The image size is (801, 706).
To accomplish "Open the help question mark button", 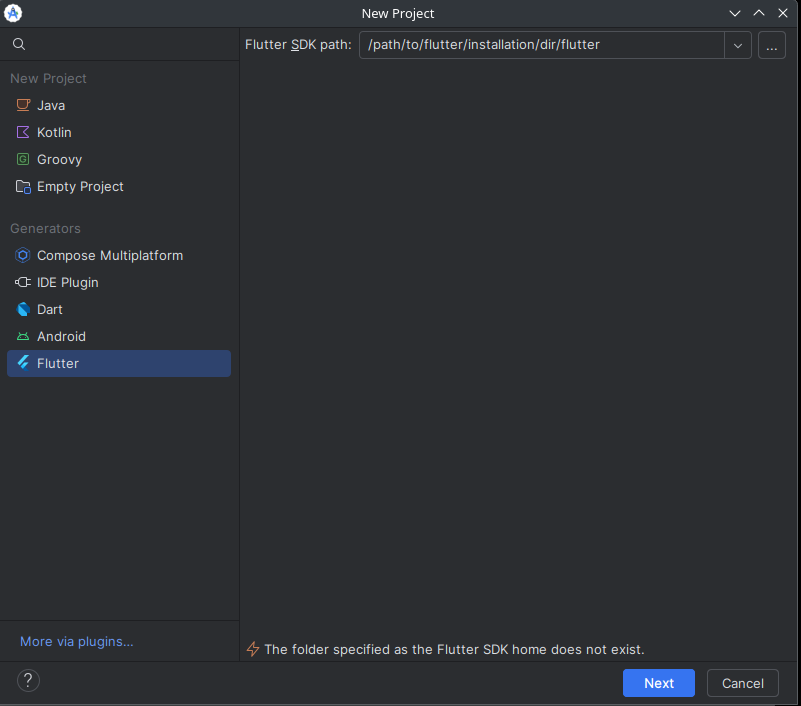I will 29,680.
